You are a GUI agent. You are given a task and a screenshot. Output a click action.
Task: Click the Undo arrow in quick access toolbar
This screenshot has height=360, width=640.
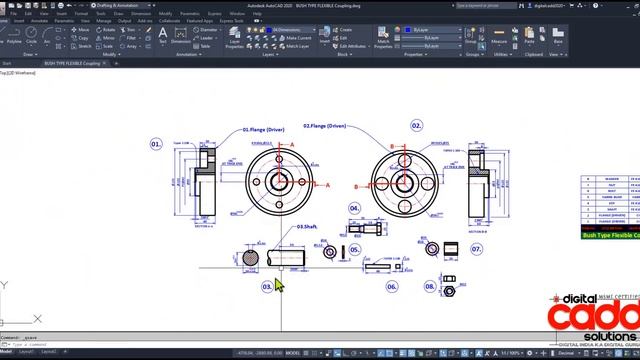[x=69, y=6]
